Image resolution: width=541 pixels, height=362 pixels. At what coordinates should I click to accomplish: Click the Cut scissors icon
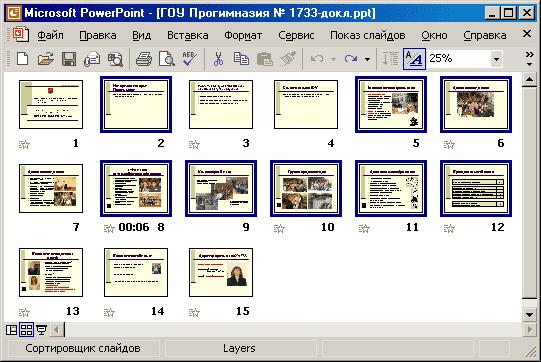click(218, 59)
